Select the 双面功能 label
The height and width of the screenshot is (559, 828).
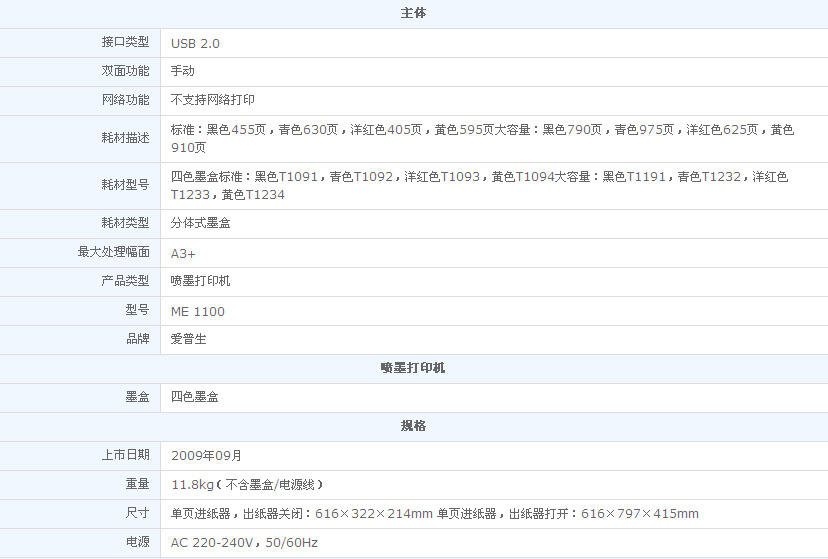click(x=125, y=71)
